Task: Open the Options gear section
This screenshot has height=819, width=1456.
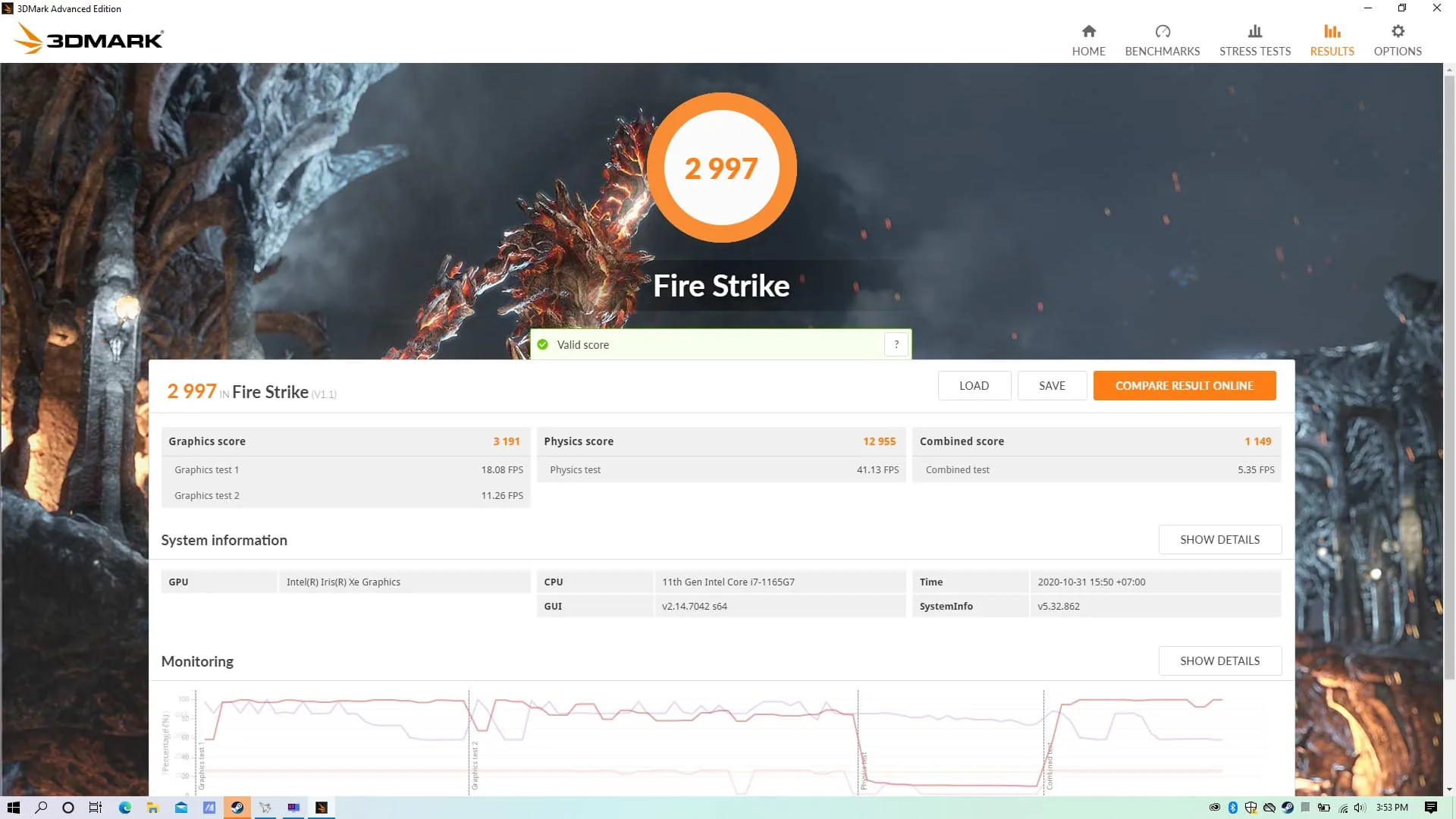Action: (x=1397, y=40)
